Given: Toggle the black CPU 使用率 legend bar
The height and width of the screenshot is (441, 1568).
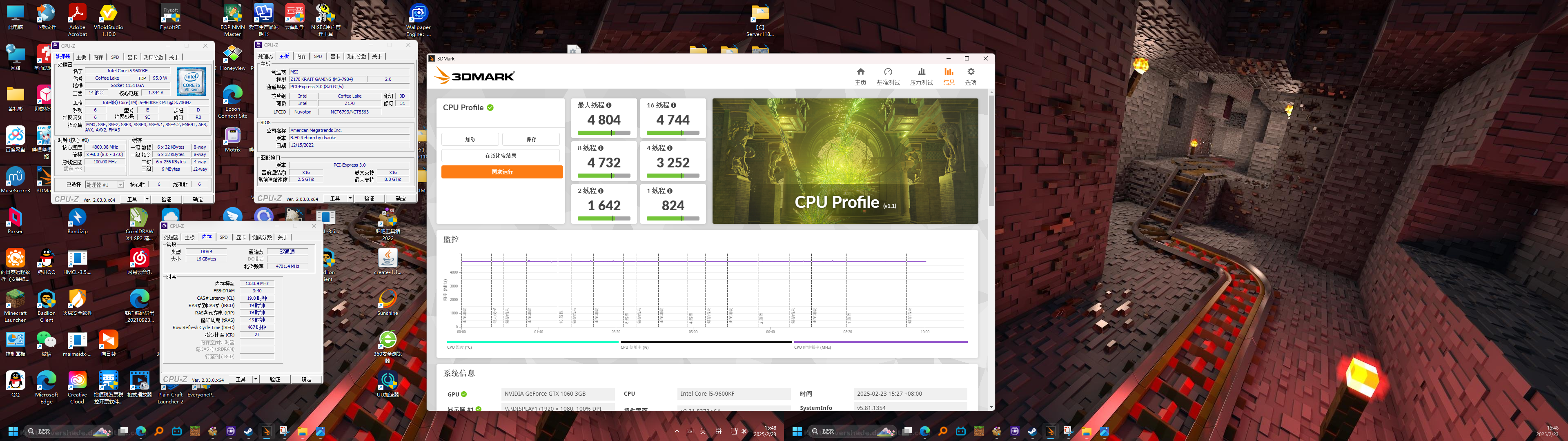Looking at the screenshot, I should [706, 342].
